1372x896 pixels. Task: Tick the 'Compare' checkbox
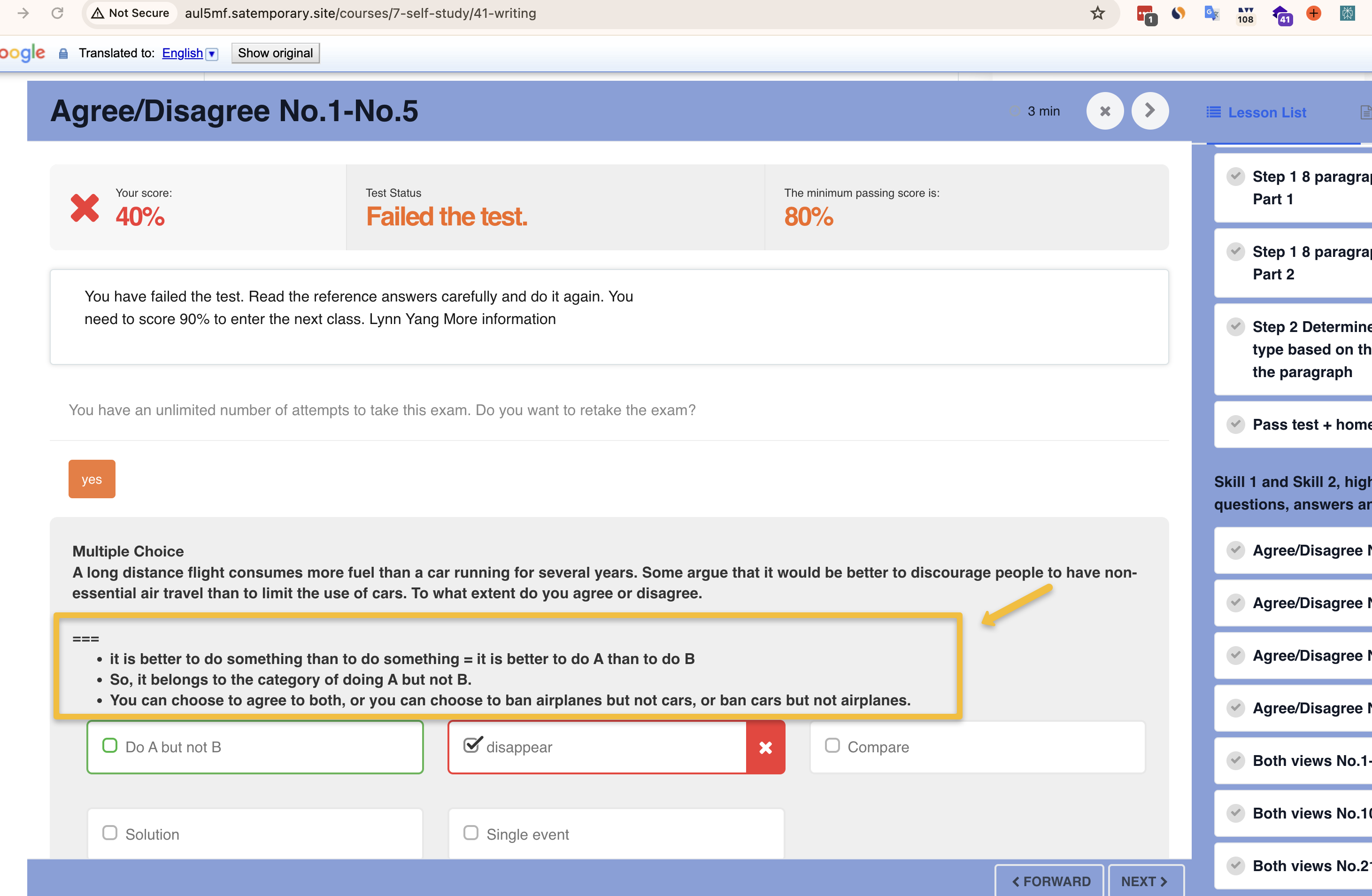tap(832, 746)
